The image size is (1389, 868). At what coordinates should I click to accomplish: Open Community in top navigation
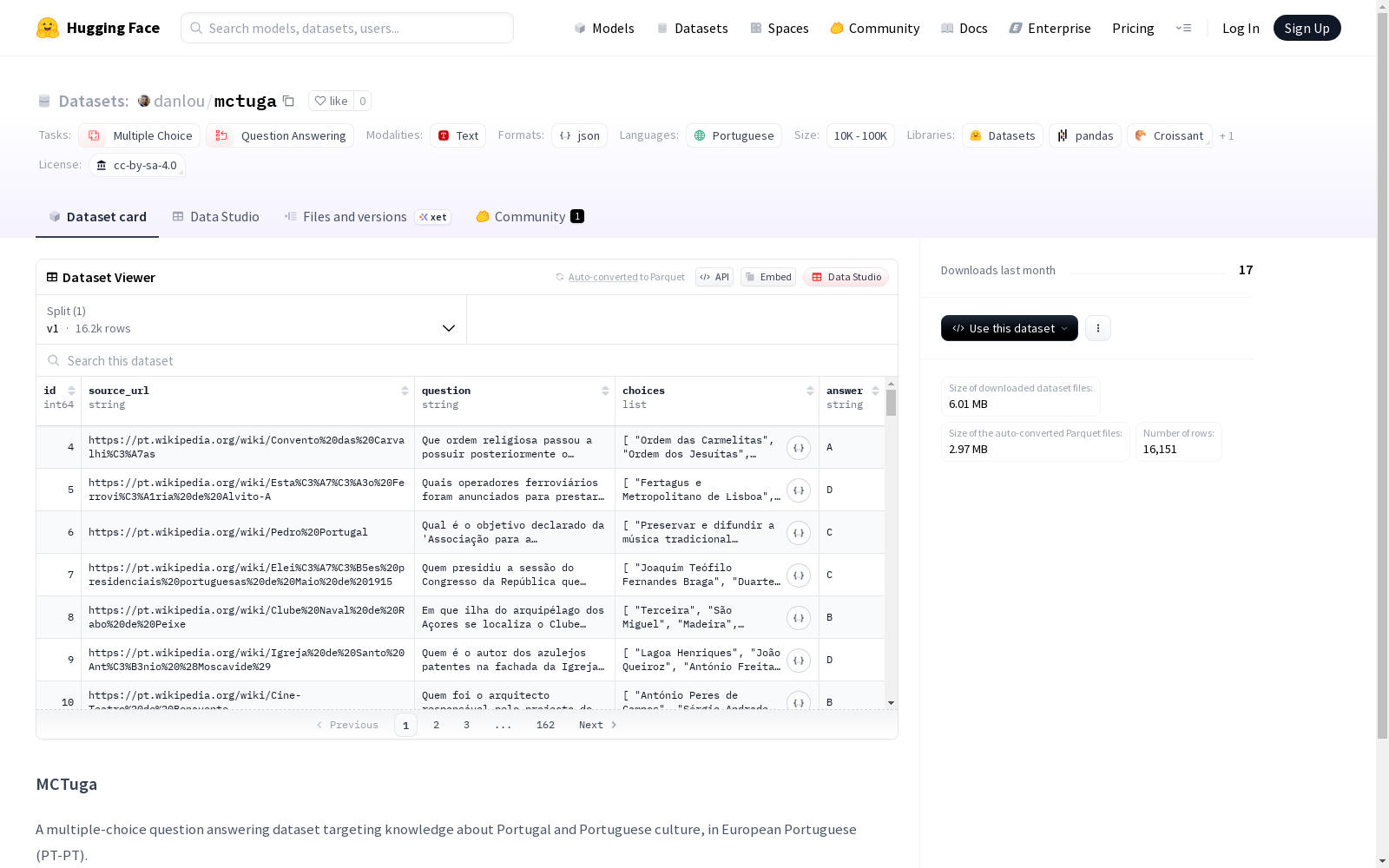pyautogui.click(x=875, y=28)
